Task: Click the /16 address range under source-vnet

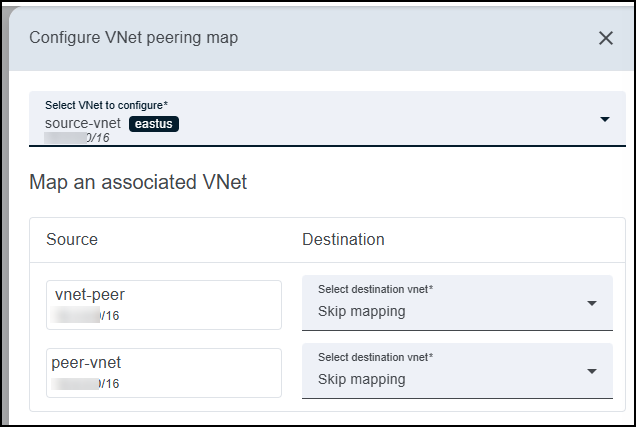Action: pos(98,138)
